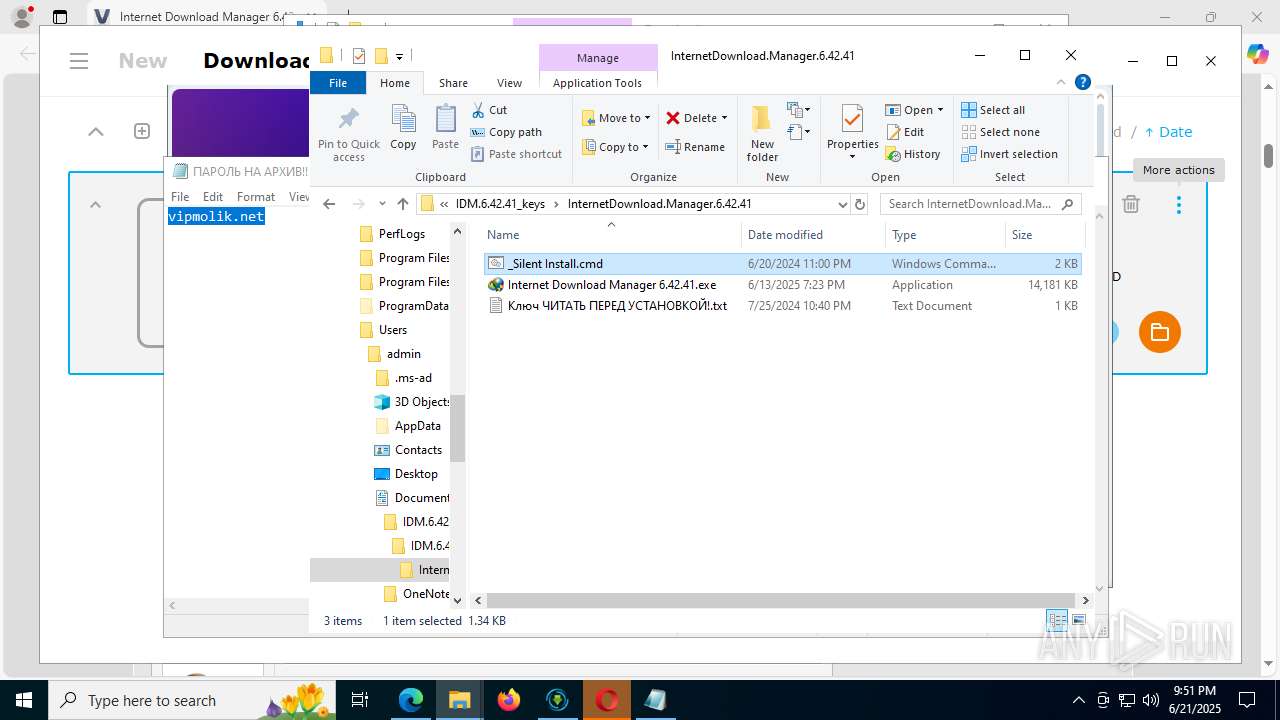The width and height of the screenshot is (1280, 720).
Task: Switch to large icons view
Action: 1079,620
